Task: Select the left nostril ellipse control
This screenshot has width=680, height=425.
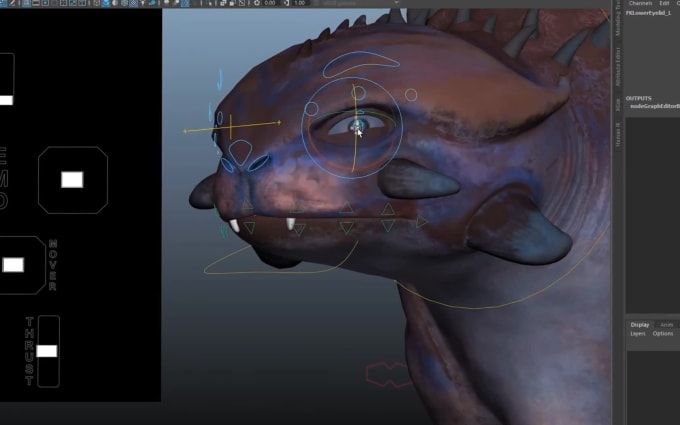Action: click(x=227, y=165)
